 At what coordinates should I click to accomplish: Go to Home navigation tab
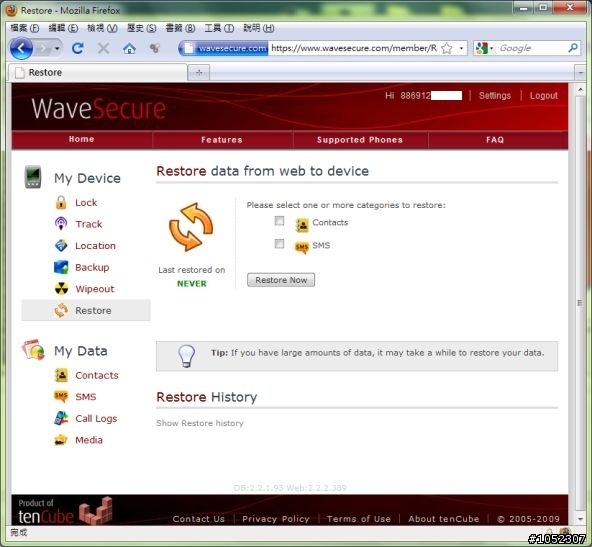click(x=82, y=139)
